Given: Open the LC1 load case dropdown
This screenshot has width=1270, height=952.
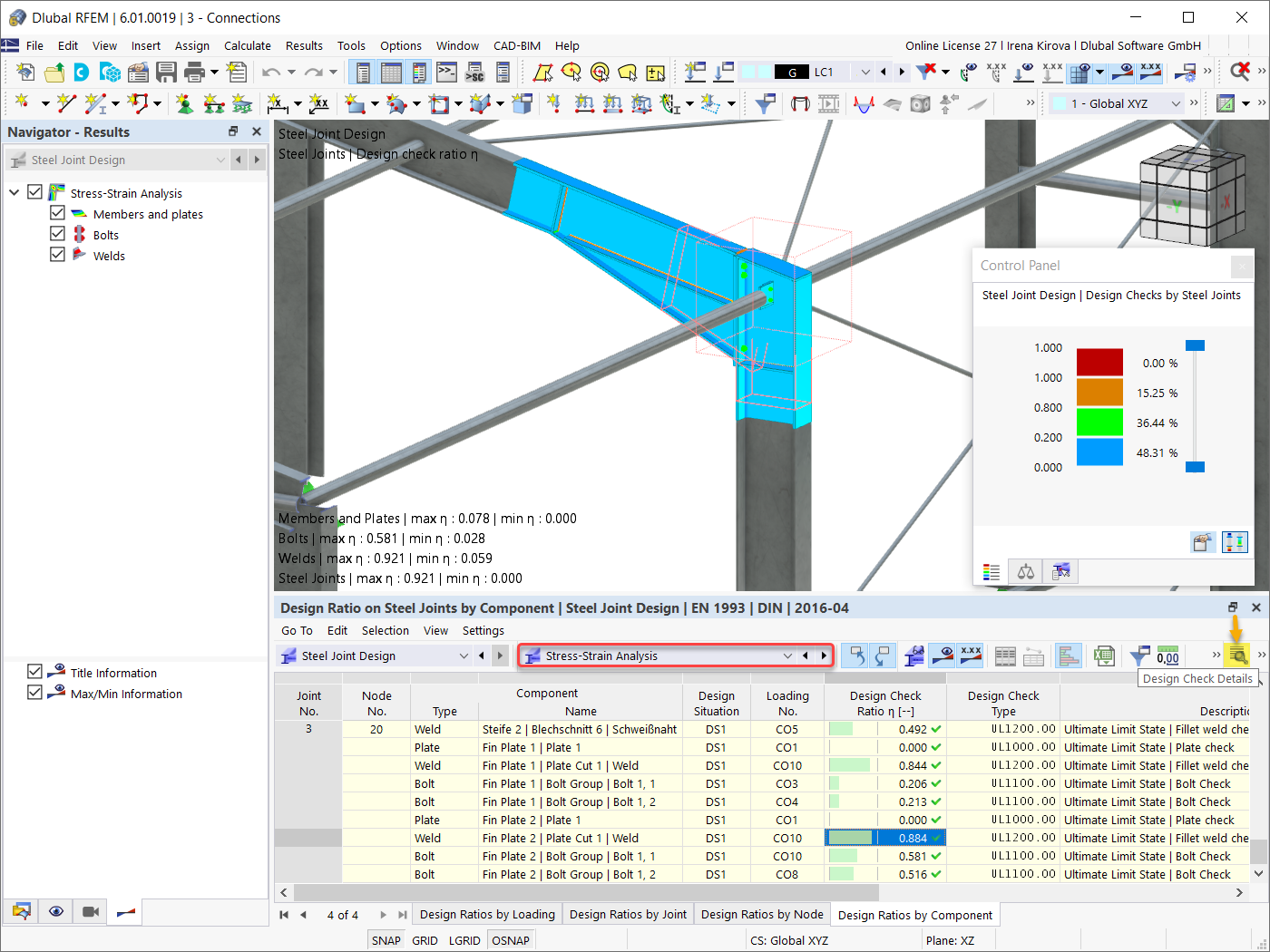Looking at the screenshot, I should [x=865, y=72].
